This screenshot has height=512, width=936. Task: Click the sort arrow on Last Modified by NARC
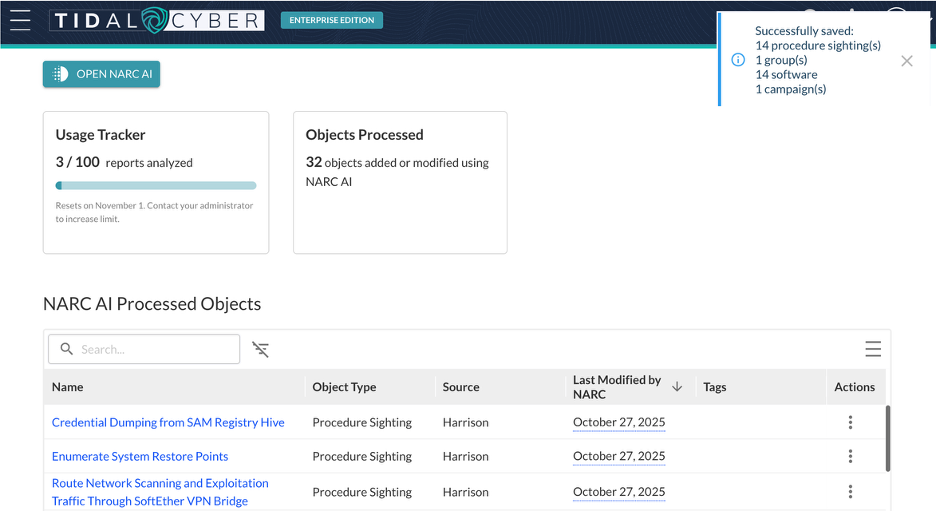(677, 386)
